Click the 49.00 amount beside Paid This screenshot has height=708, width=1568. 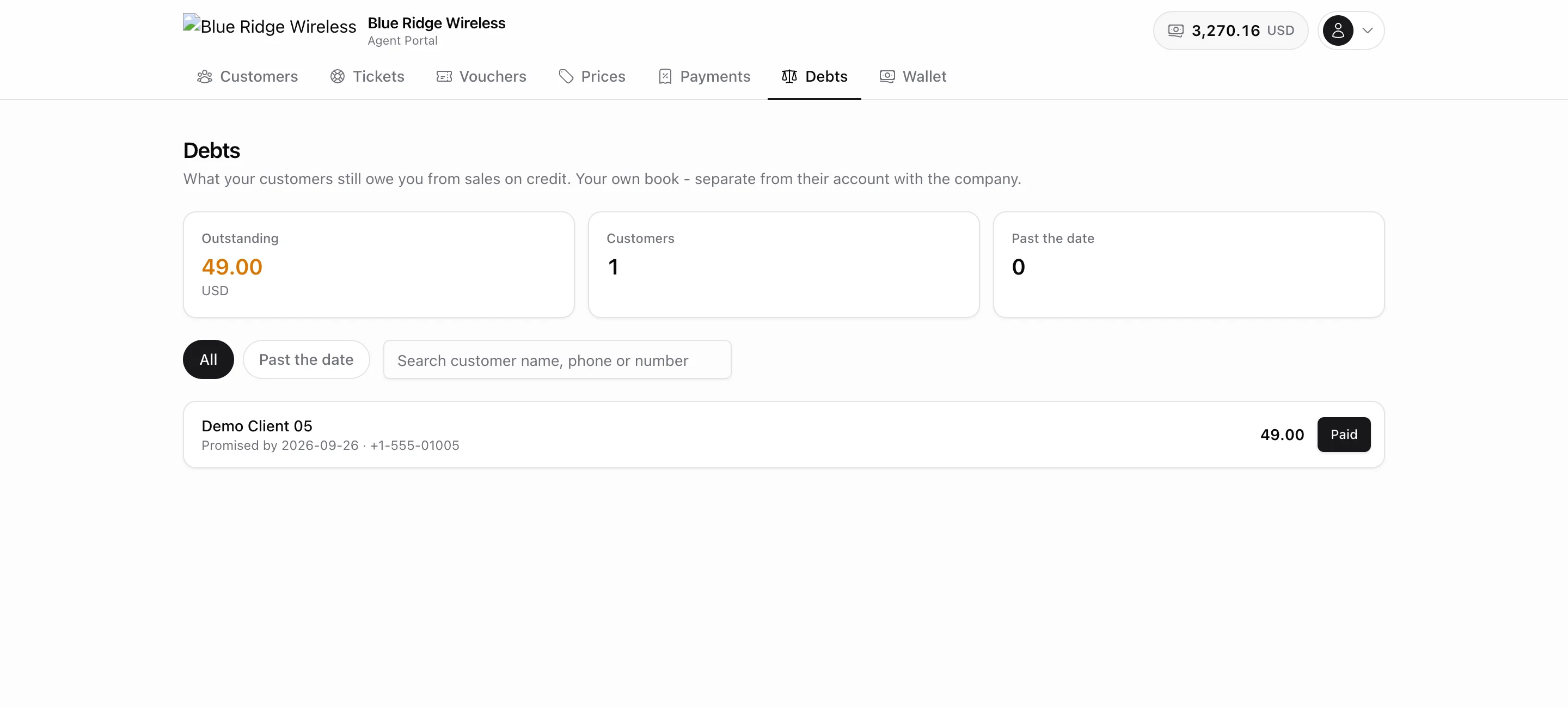tap(1282, 434)
